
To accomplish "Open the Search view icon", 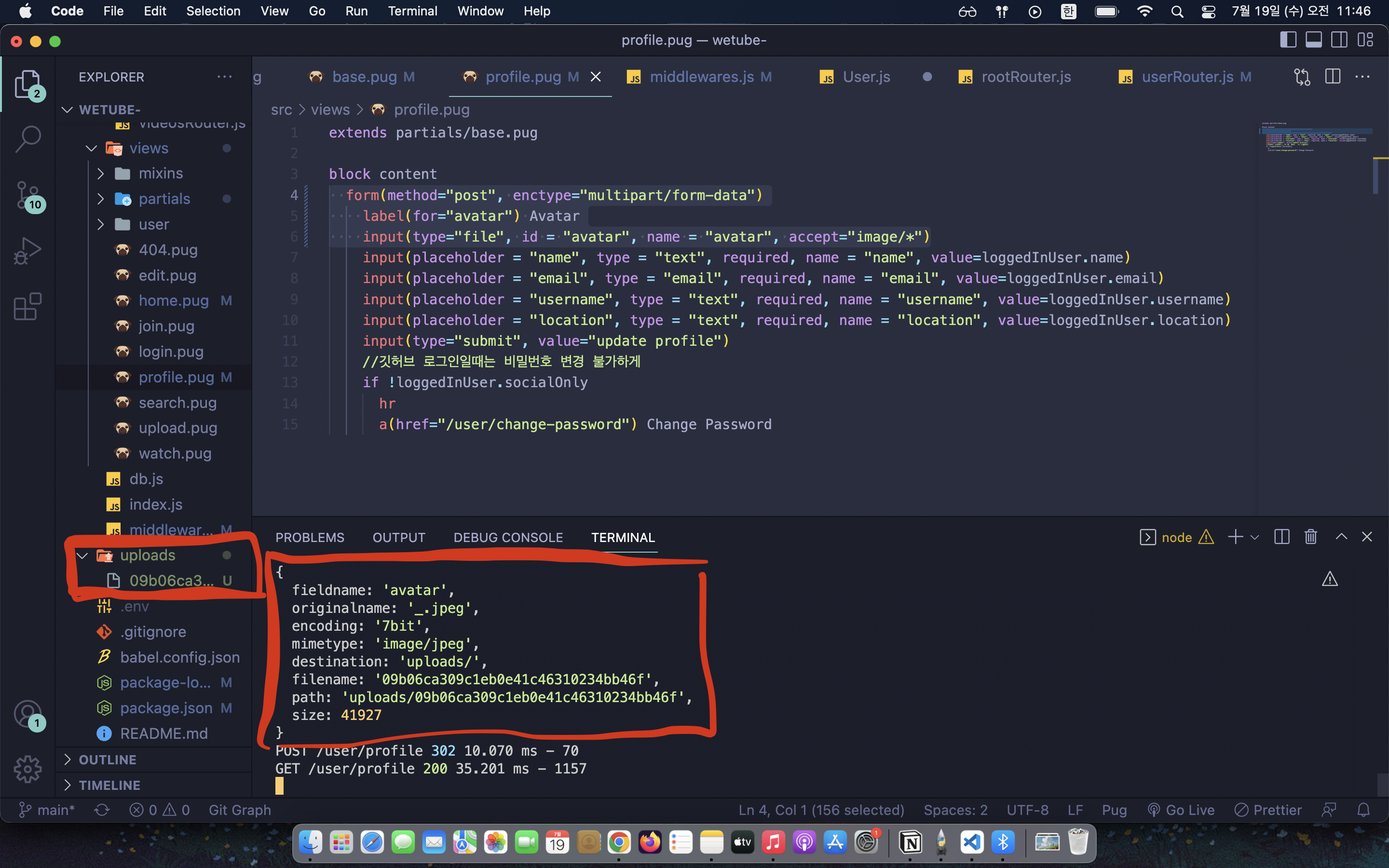I will 27,139.
